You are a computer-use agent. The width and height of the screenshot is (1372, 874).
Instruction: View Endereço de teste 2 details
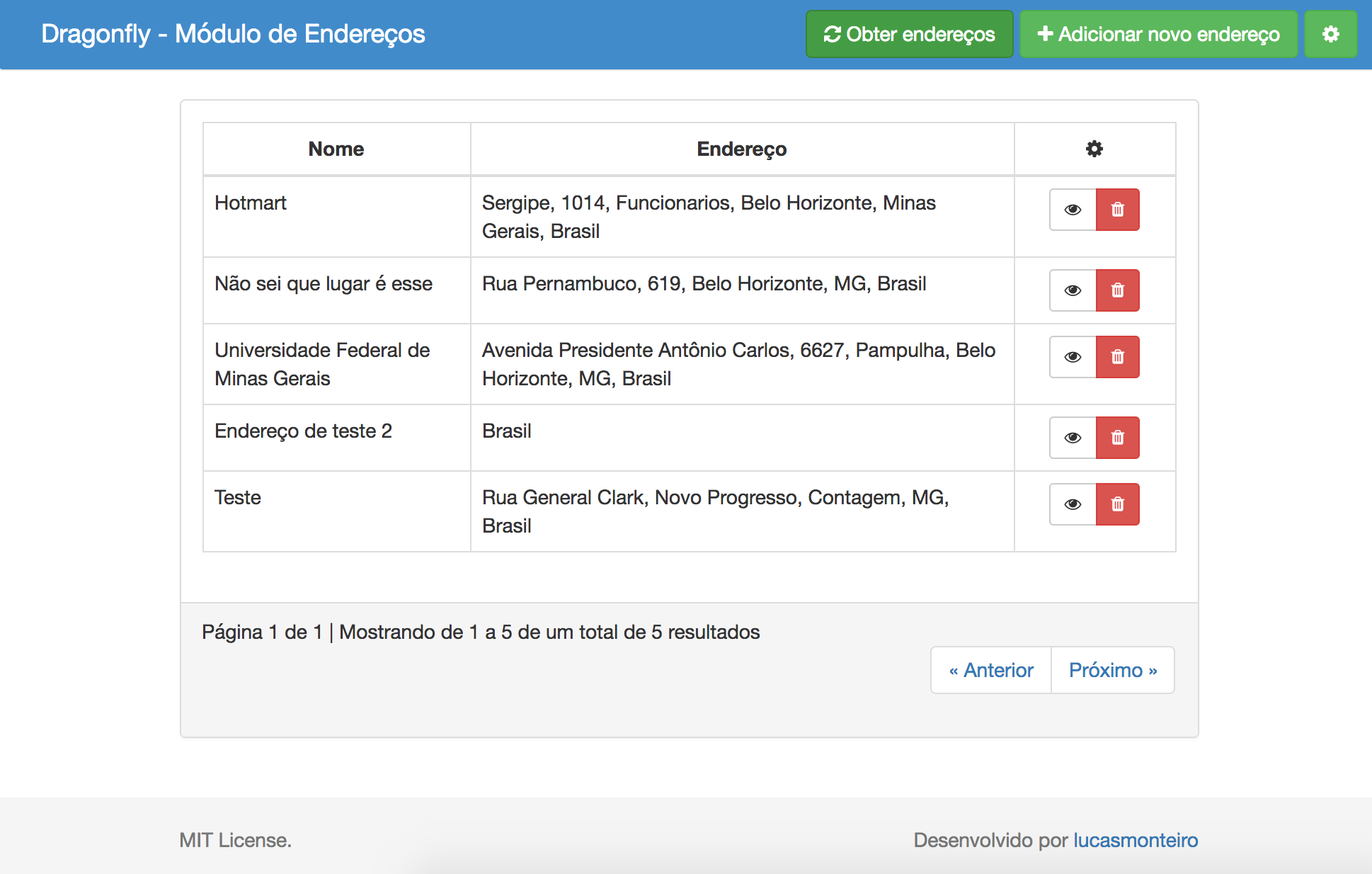tap(1073, 438)
